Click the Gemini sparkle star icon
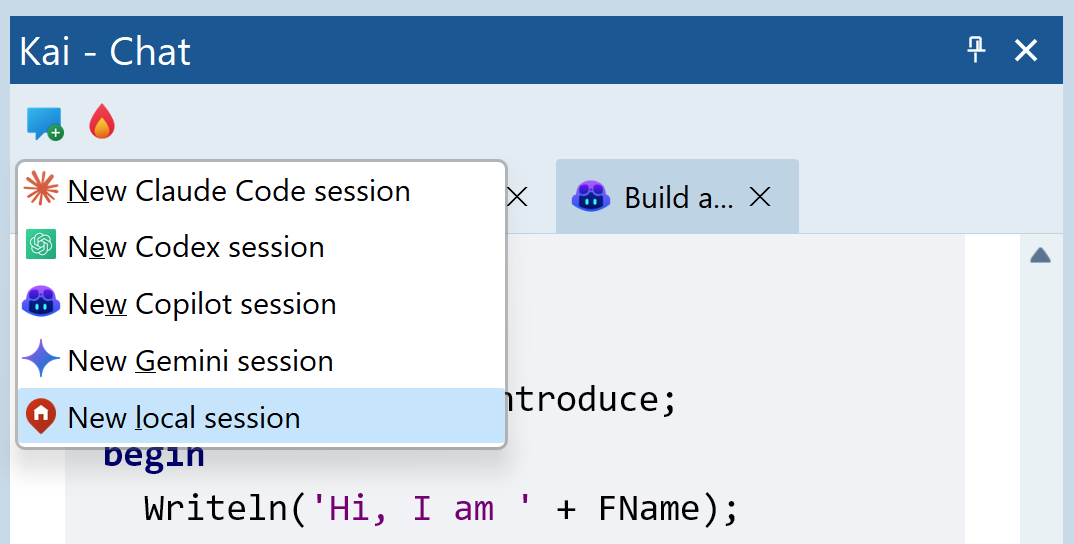This screenshot has width=1074, height=544. 40,358
